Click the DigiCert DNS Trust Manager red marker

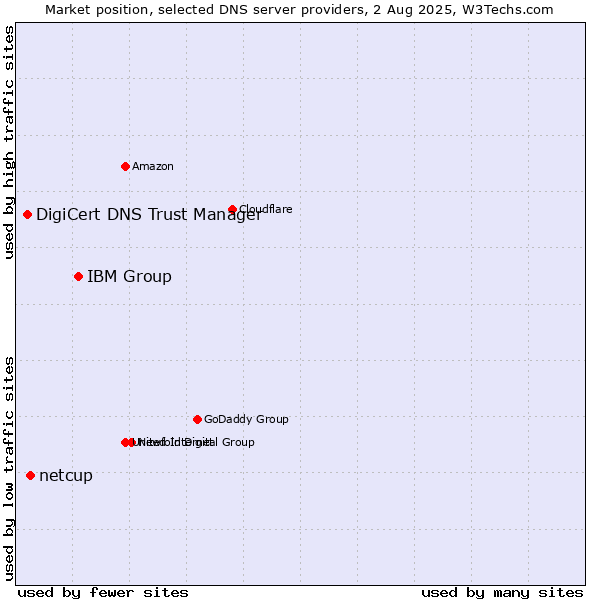click(x=27, y=214)
